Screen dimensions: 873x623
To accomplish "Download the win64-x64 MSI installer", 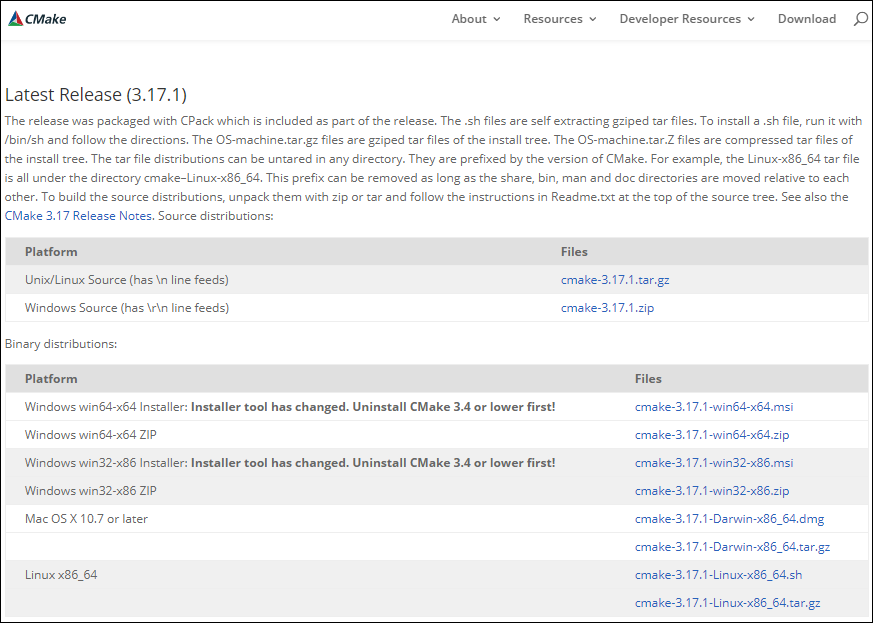I will 713,407.
